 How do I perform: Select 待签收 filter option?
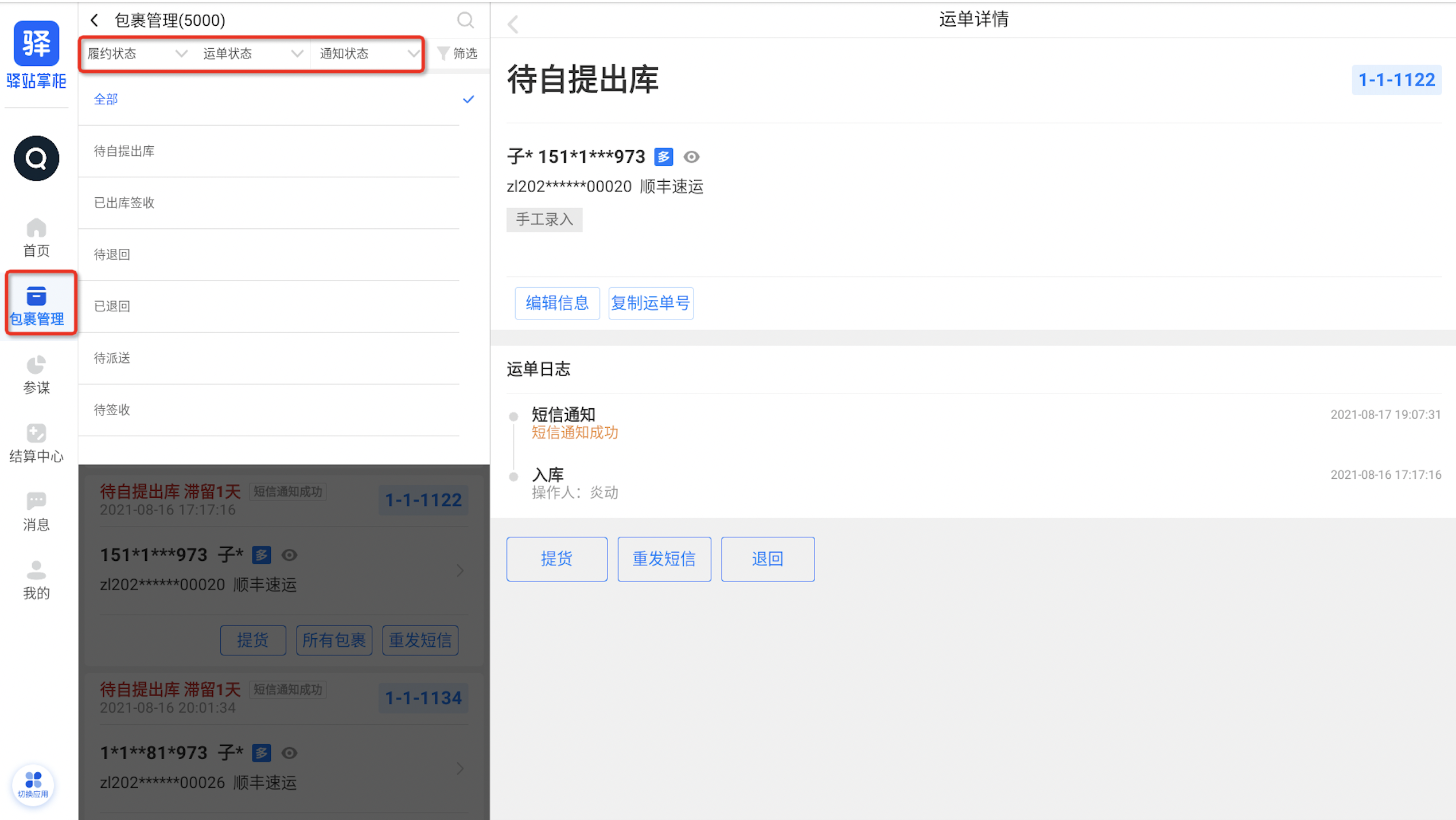pyautogui.click(x=268, y=410)
